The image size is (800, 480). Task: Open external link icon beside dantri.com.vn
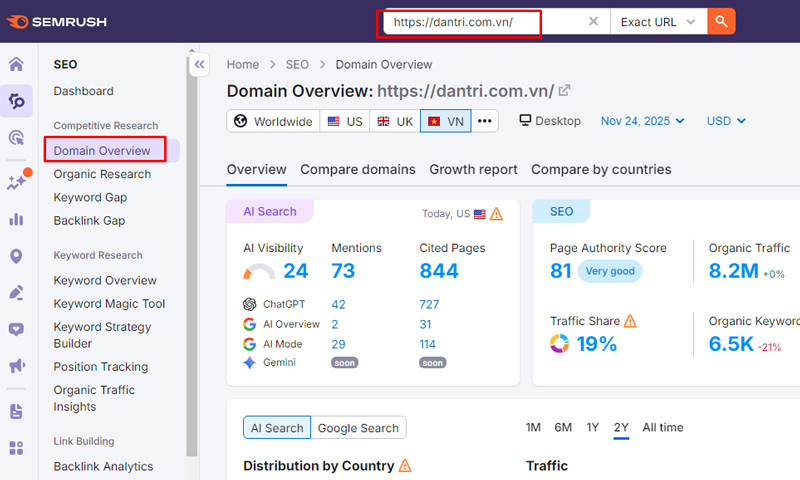(565, 91)
